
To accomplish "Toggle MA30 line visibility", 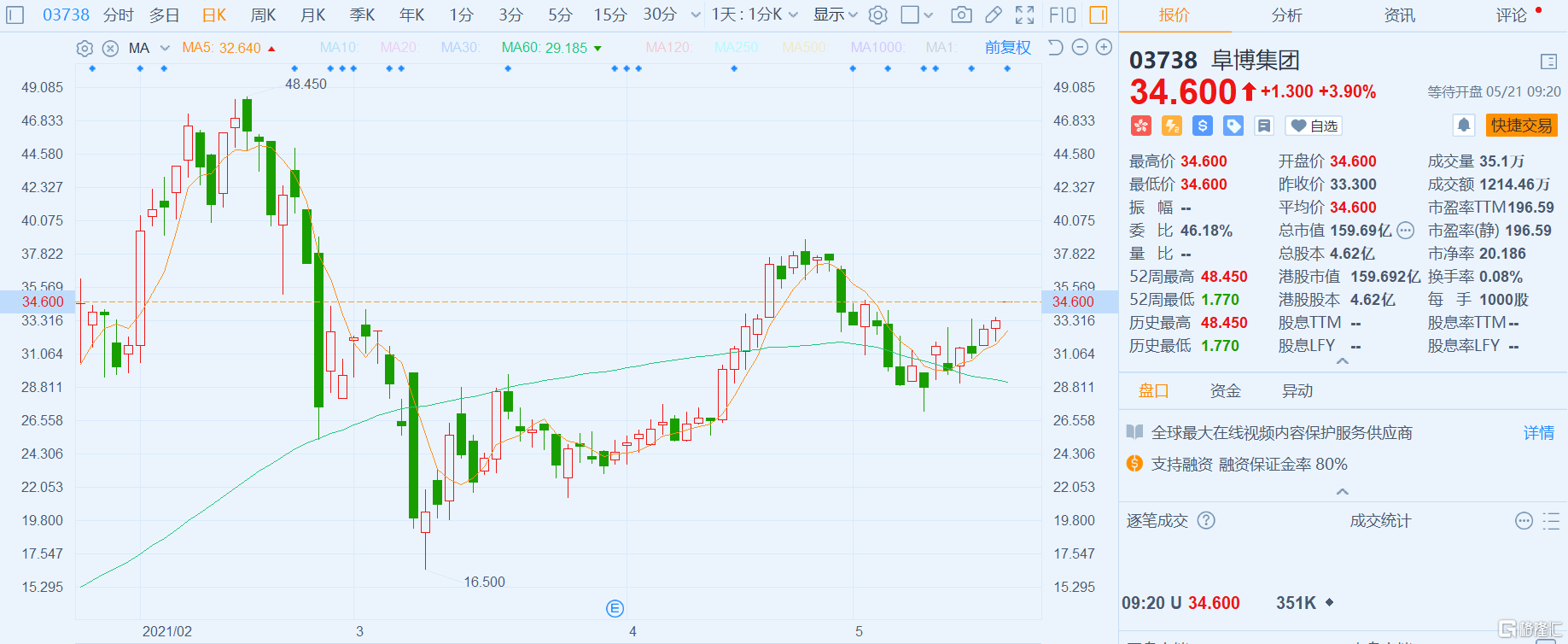I will pos(460,48).
